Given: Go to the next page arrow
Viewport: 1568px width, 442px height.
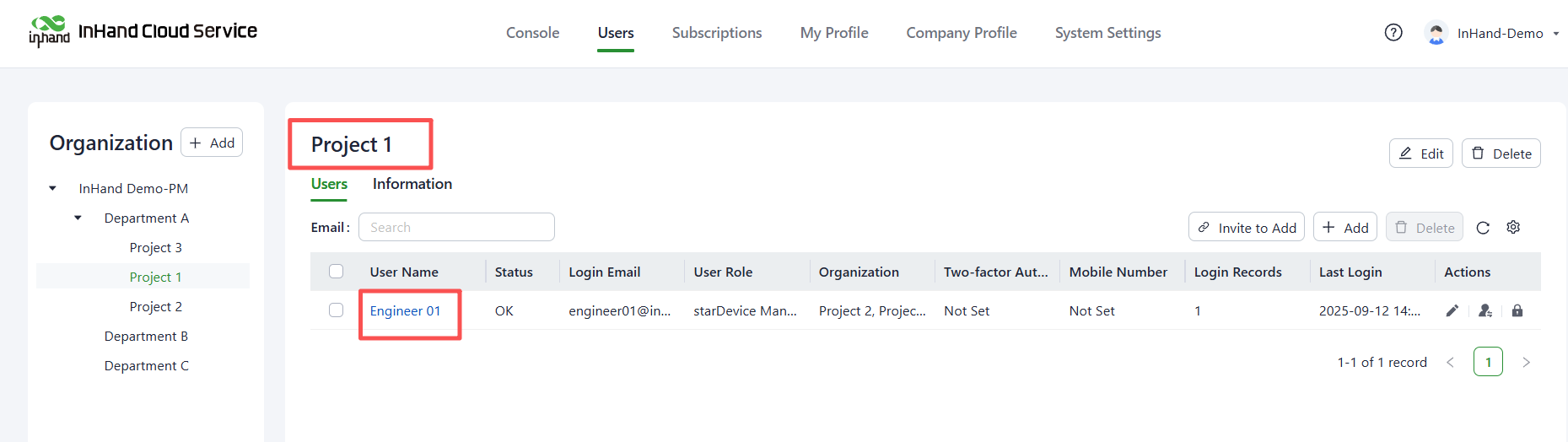Looking at the screenshot, I should (1526, 363).
